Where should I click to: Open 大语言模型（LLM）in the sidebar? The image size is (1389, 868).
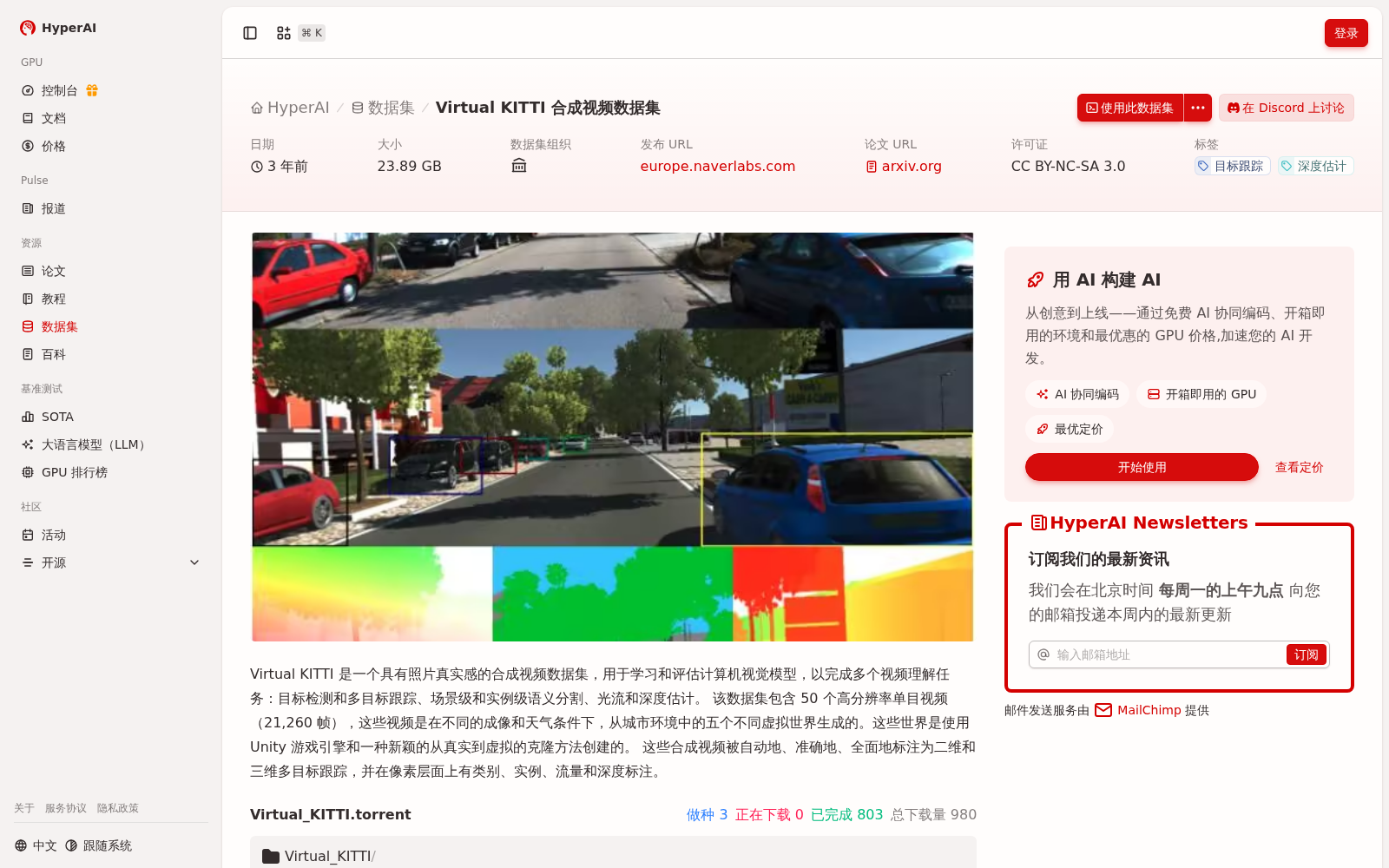(x=110, y=444)
